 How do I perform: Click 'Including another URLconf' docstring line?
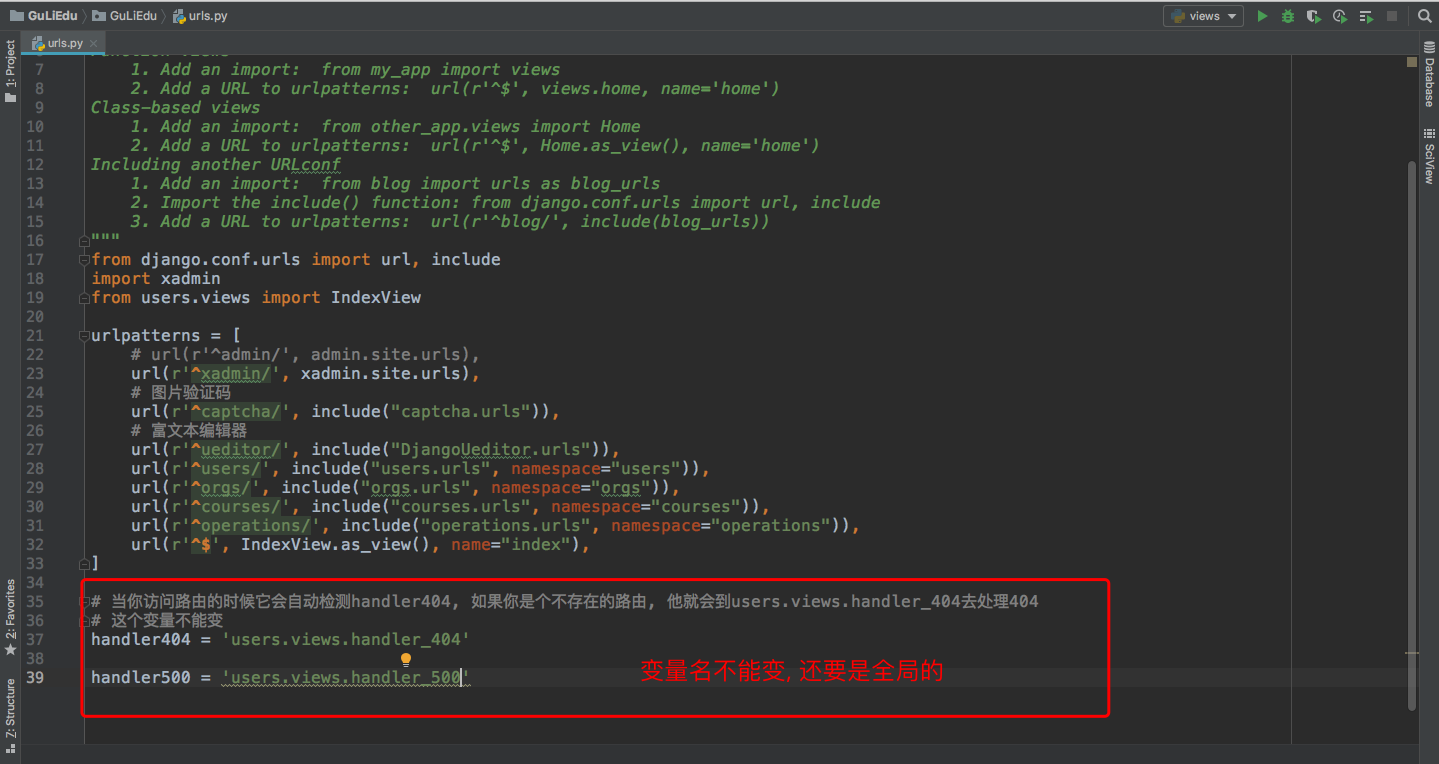click(216, 164)
